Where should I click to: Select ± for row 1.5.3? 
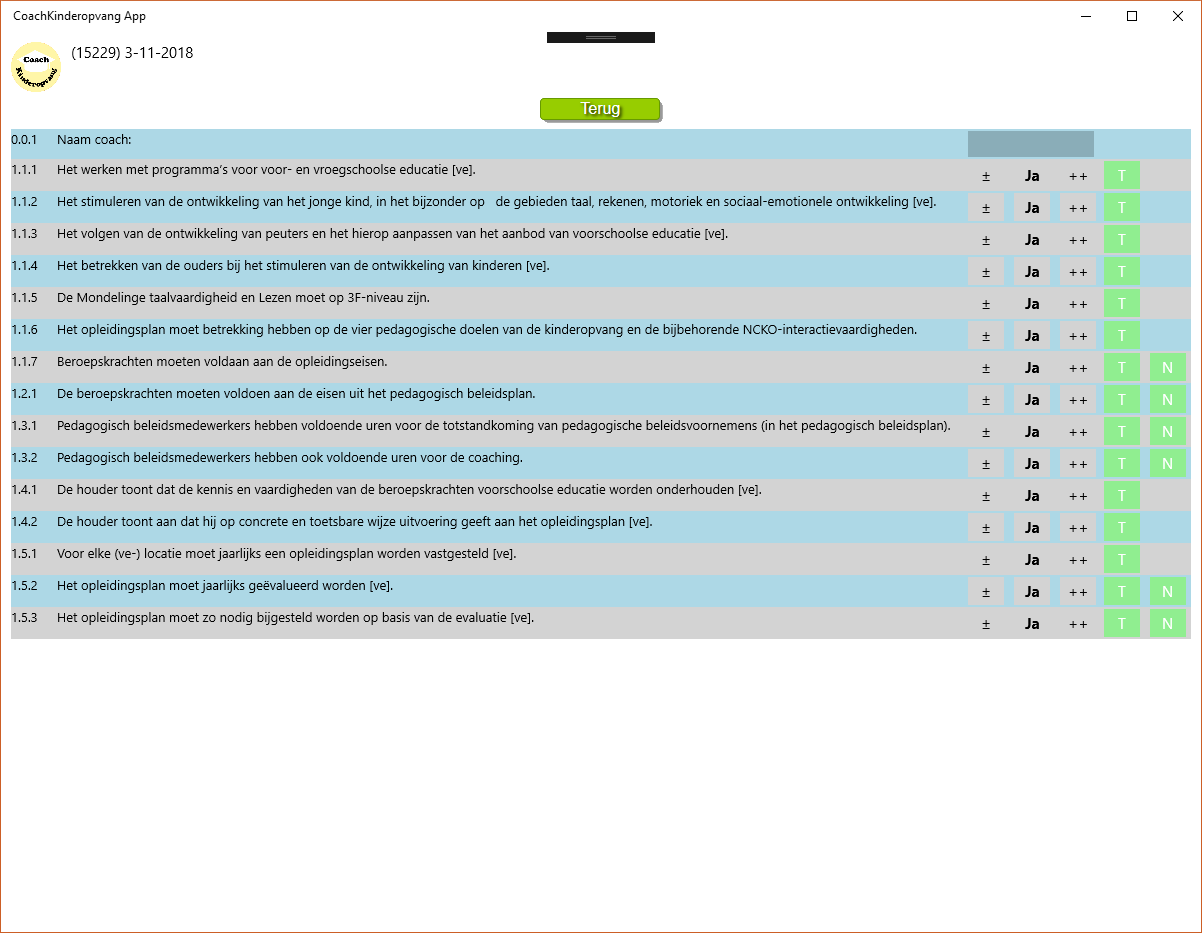986,624
